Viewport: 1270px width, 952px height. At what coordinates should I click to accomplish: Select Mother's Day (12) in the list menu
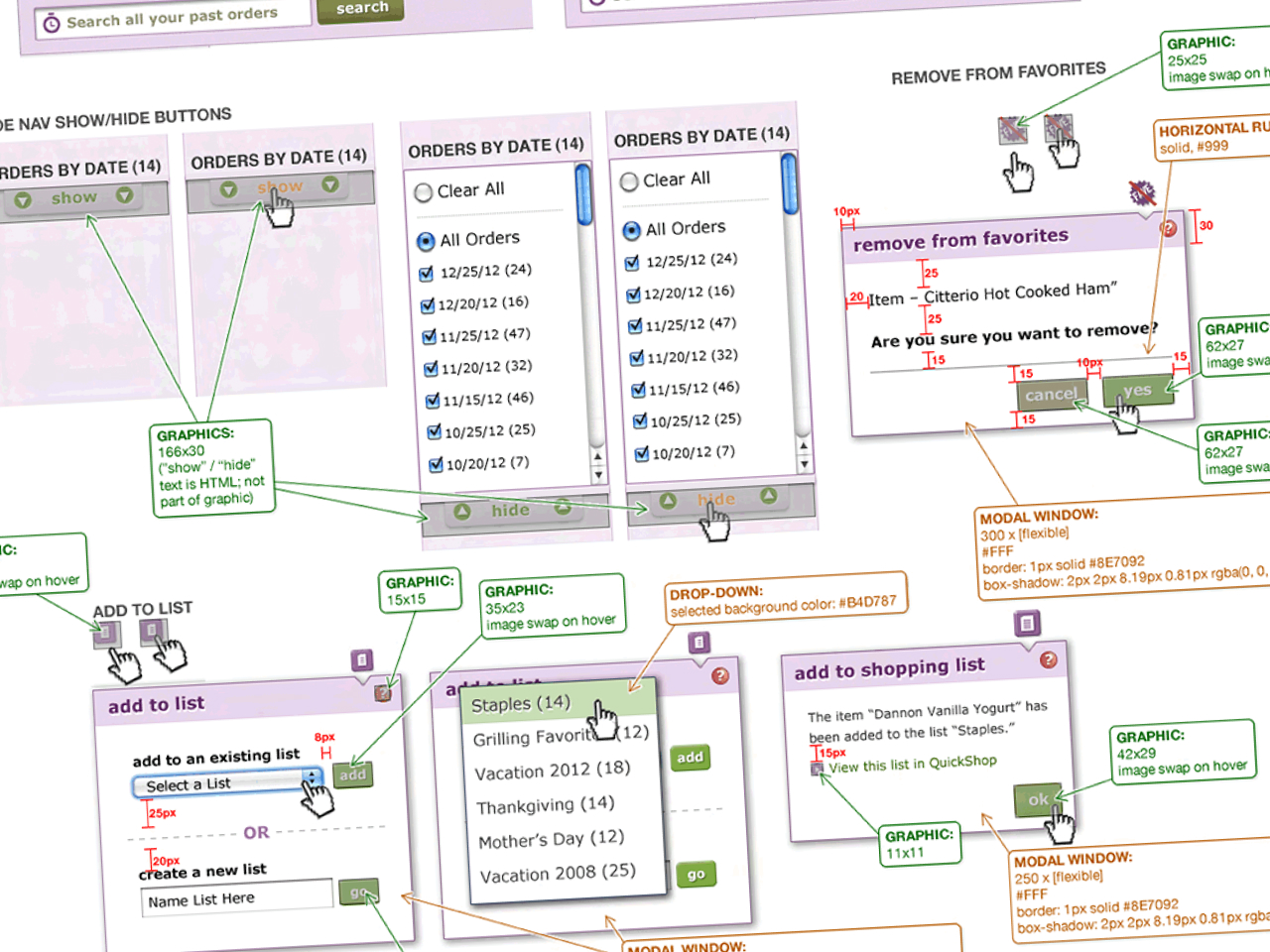point(551,840)
